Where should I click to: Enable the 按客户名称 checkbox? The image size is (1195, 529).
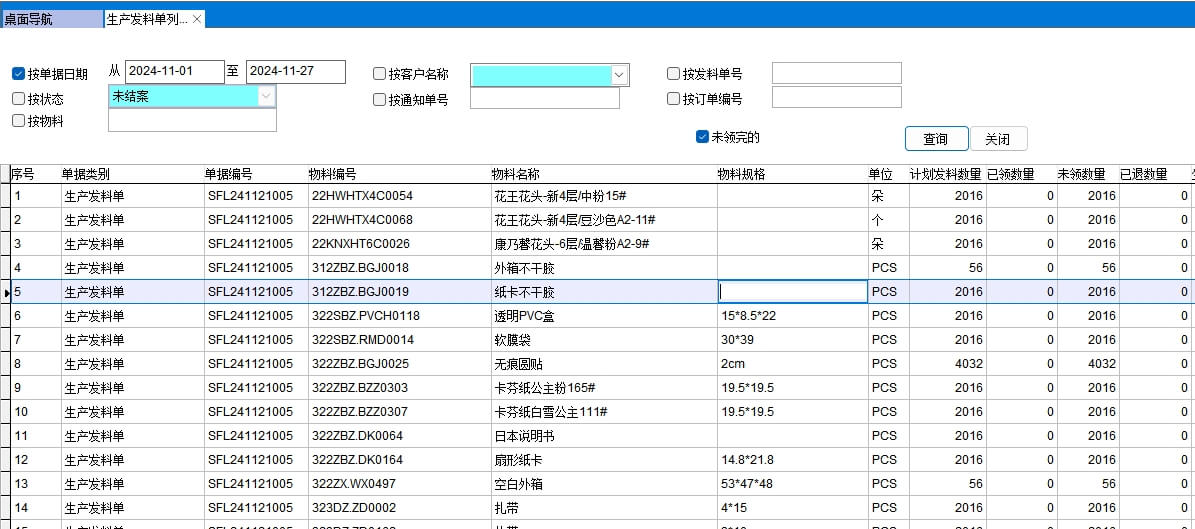pyautogui.click(x=380, y=74)
